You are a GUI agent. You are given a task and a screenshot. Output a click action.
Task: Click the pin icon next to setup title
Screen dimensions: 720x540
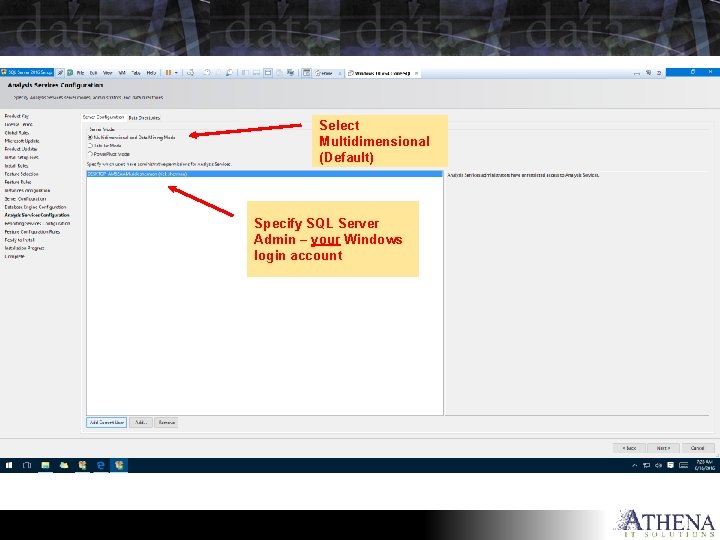(x=60, y=73)
